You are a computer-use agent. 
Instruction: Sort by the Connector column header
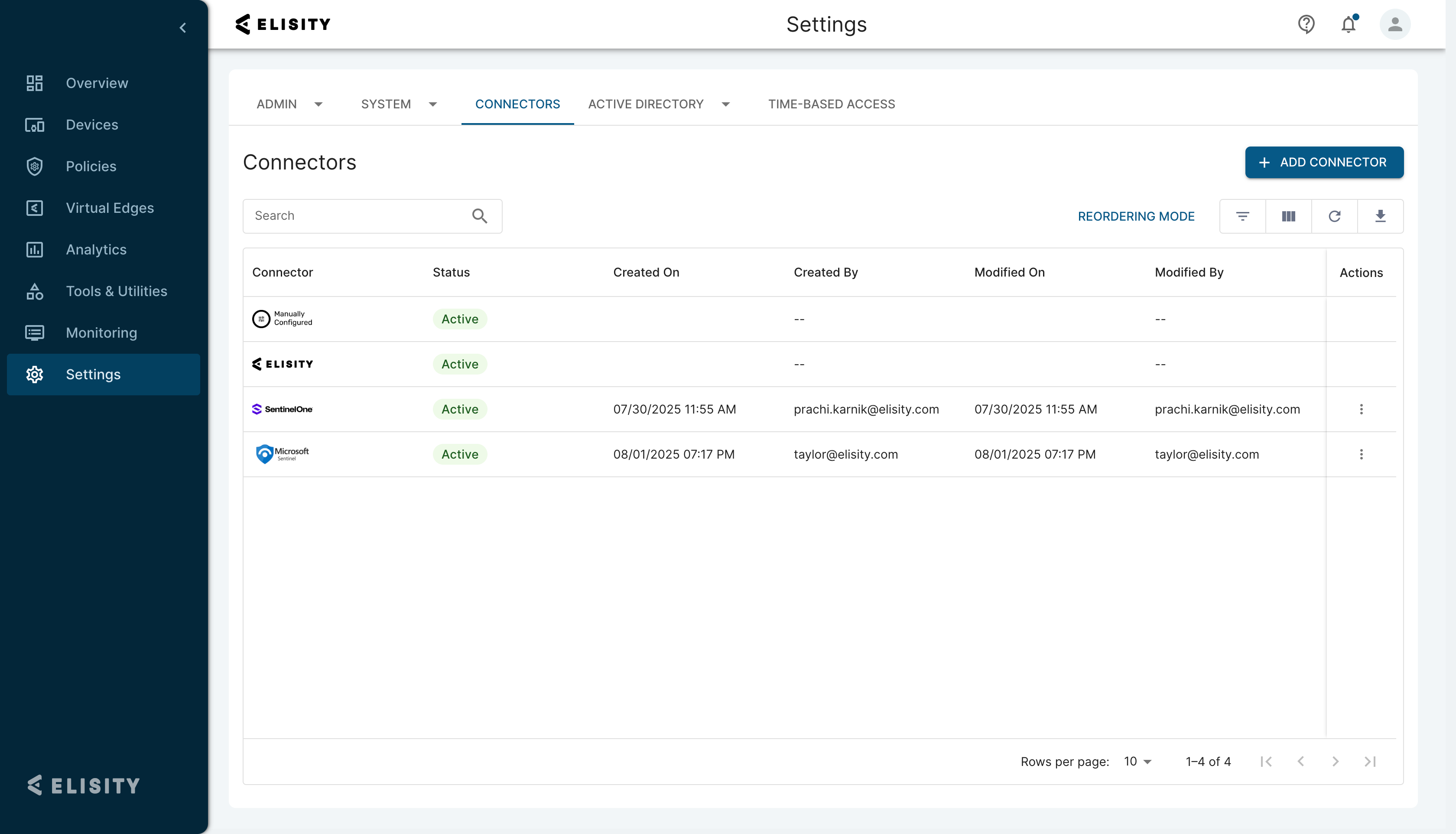[283, 273]
